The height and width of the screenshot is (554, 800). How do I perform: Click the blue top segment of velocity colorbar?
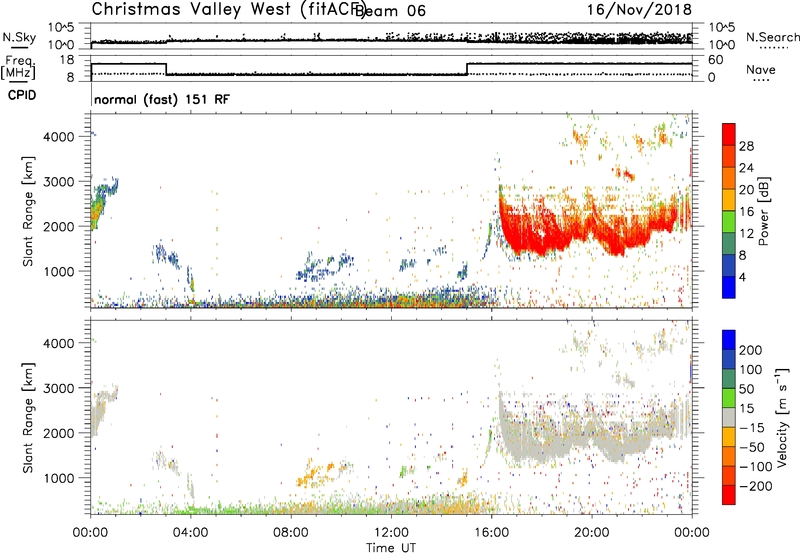pos(729,340)
